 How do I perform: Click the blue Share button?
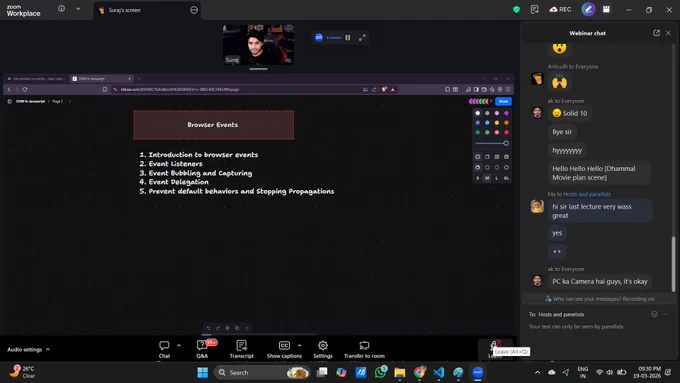click(503, 101)
